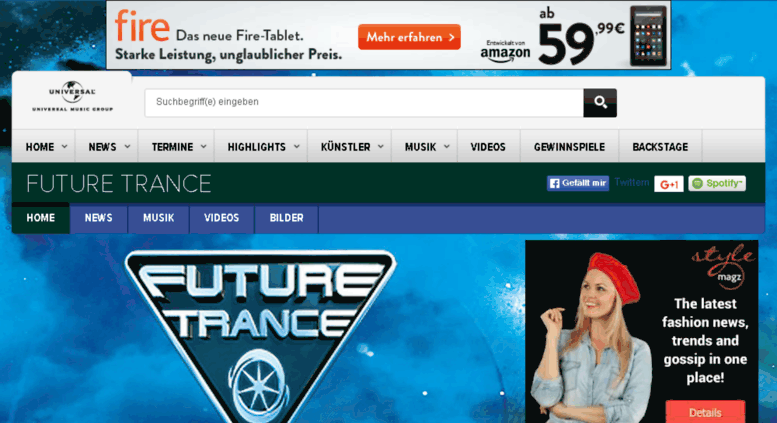
Task: Click inside the Suchbegriff(e) eingeben search field
Action: tap(364, 103)
